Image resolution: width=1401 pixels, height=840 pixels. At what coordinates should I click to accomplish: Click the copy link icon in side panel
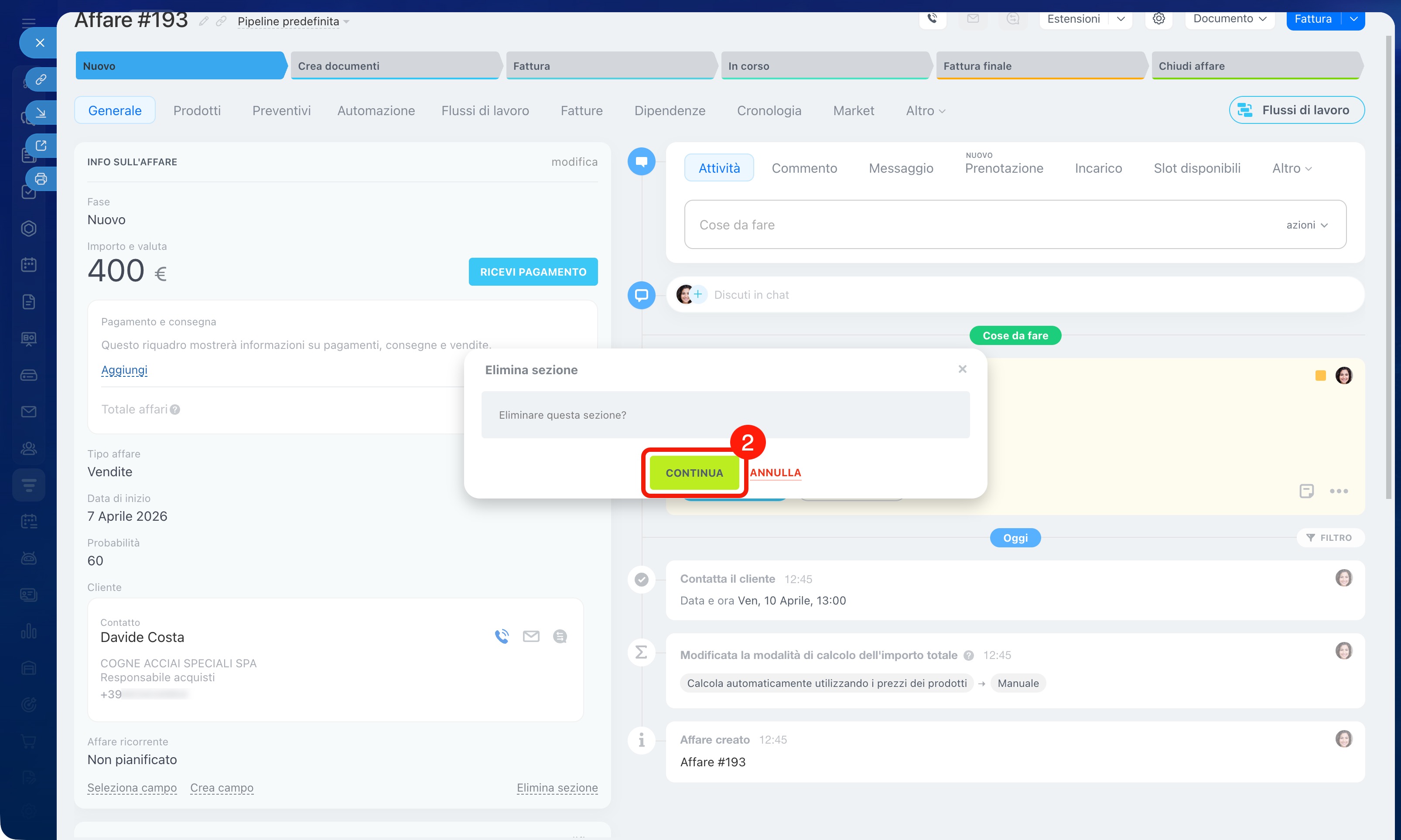point(41,79)
